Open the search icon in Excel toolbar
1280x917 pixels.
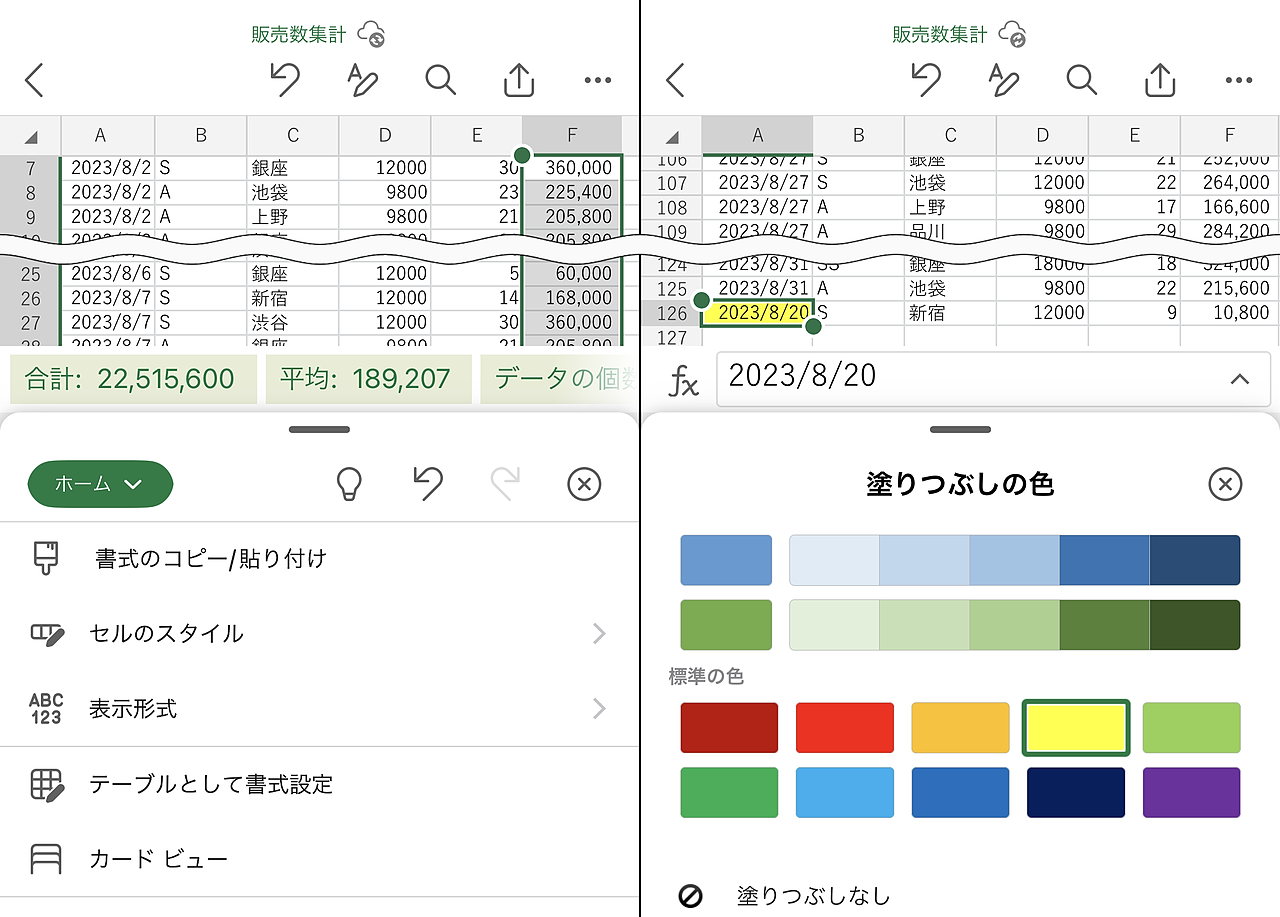[440, 80]
